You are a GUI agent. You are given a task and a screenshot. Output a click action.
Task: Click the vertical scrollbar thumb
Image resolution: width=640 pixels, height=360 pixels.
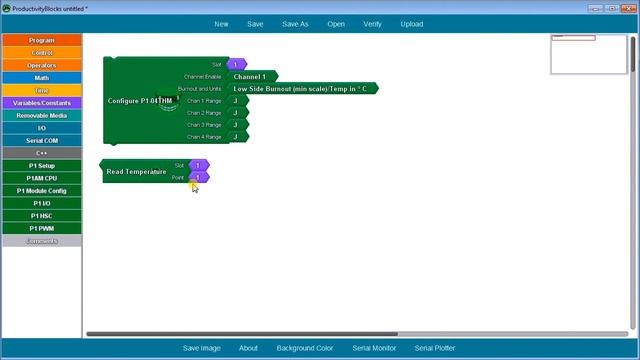coord(633,54)
